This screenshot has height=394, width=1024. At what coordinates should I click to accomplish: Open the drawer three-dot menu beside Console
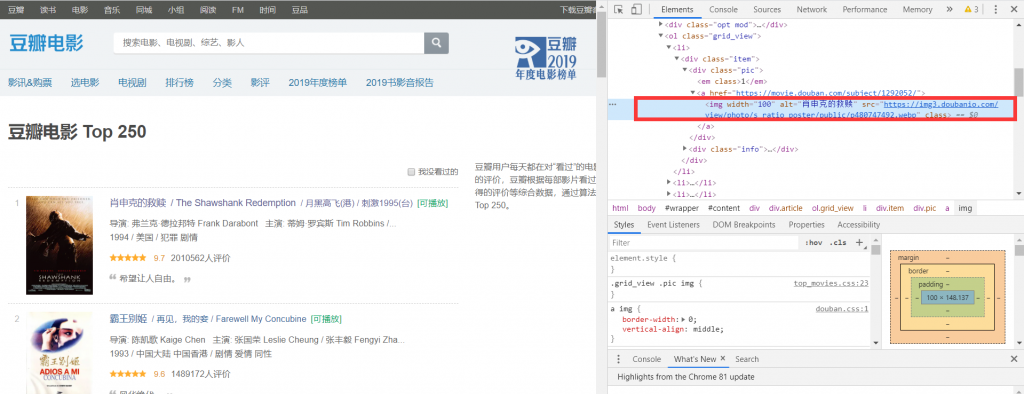pos(618,359)
